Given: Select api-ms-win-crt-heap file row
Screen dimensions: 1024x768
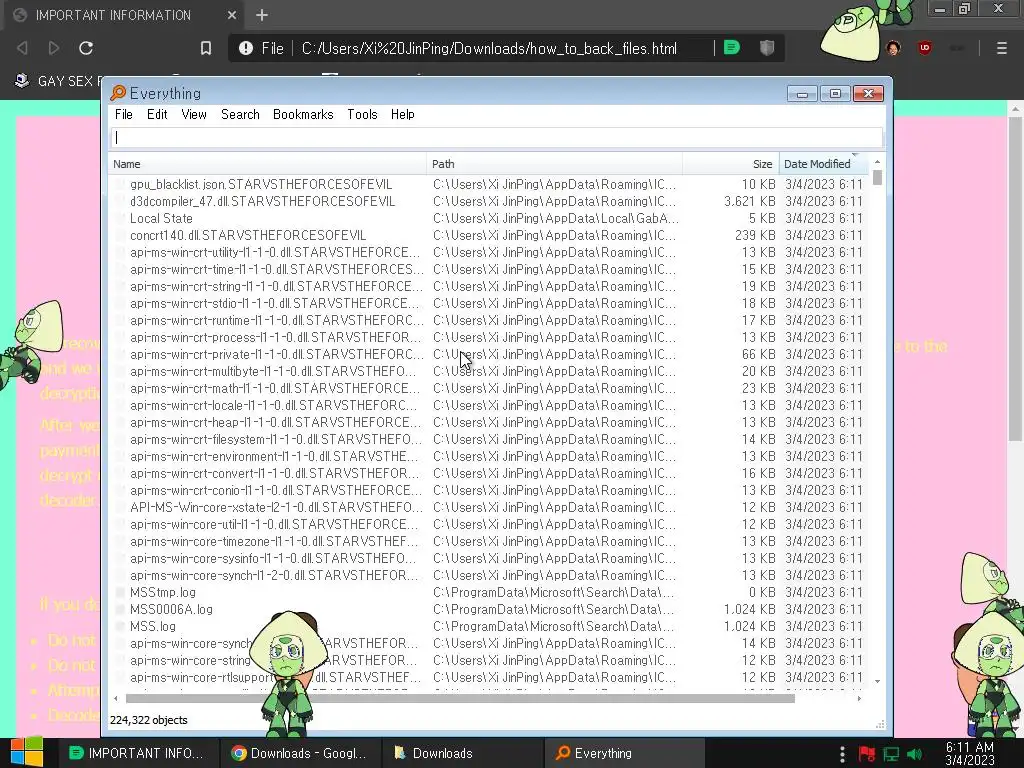Looking at the screenshot, I should (488, 422).
